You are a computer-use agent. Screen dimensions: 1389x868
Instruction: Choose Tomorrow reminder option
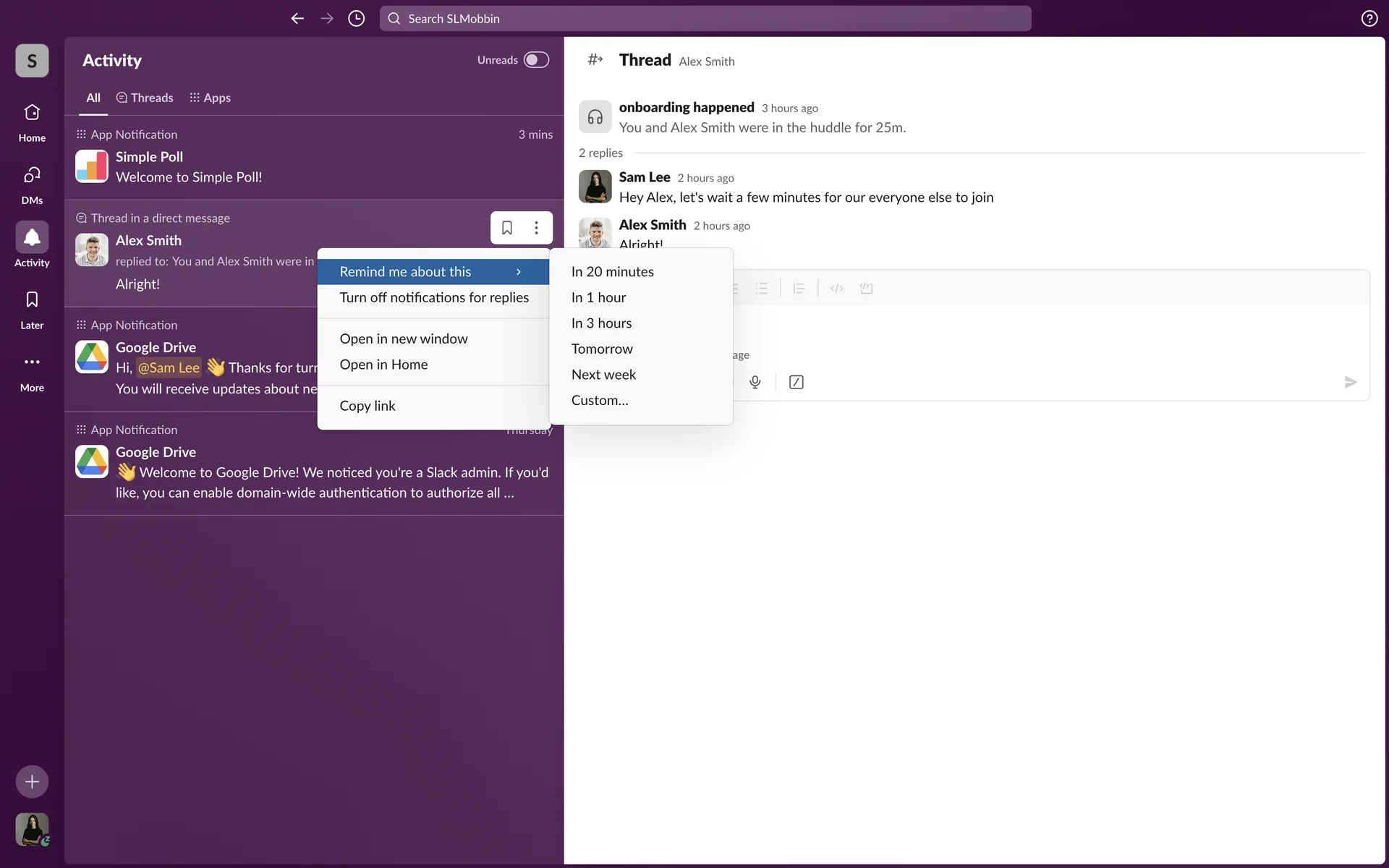[x=602, y=349]
